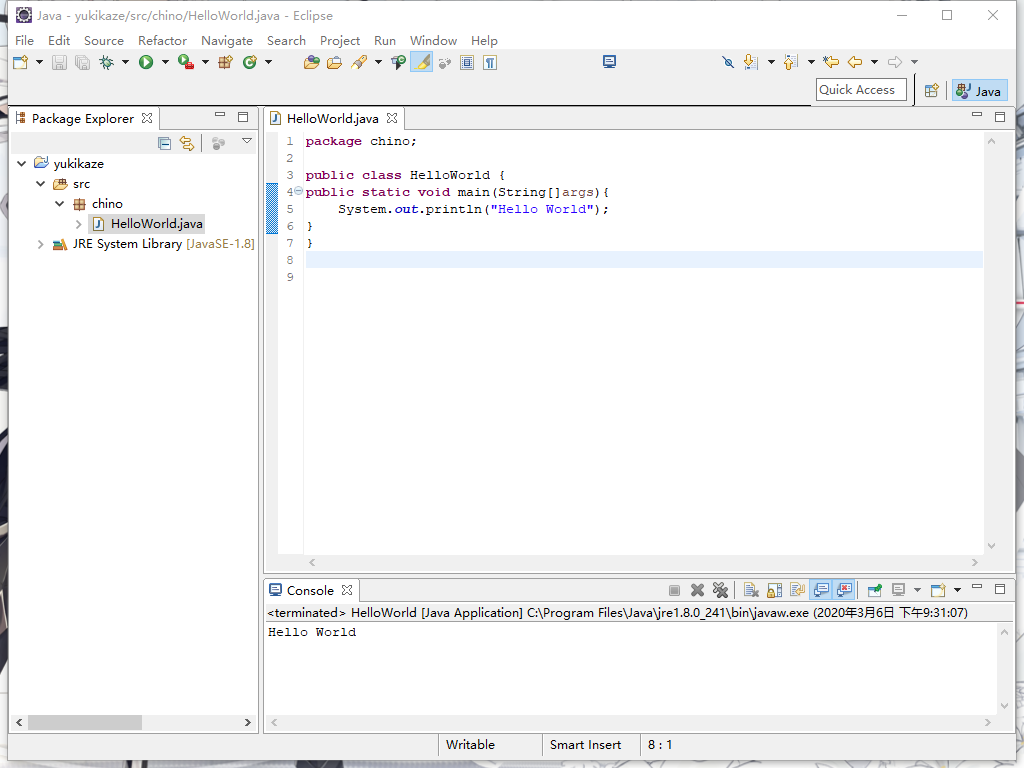1024x768 pixels.
Task: Select the HelloWorld.java editor tab
Action: tap(332, 118)
